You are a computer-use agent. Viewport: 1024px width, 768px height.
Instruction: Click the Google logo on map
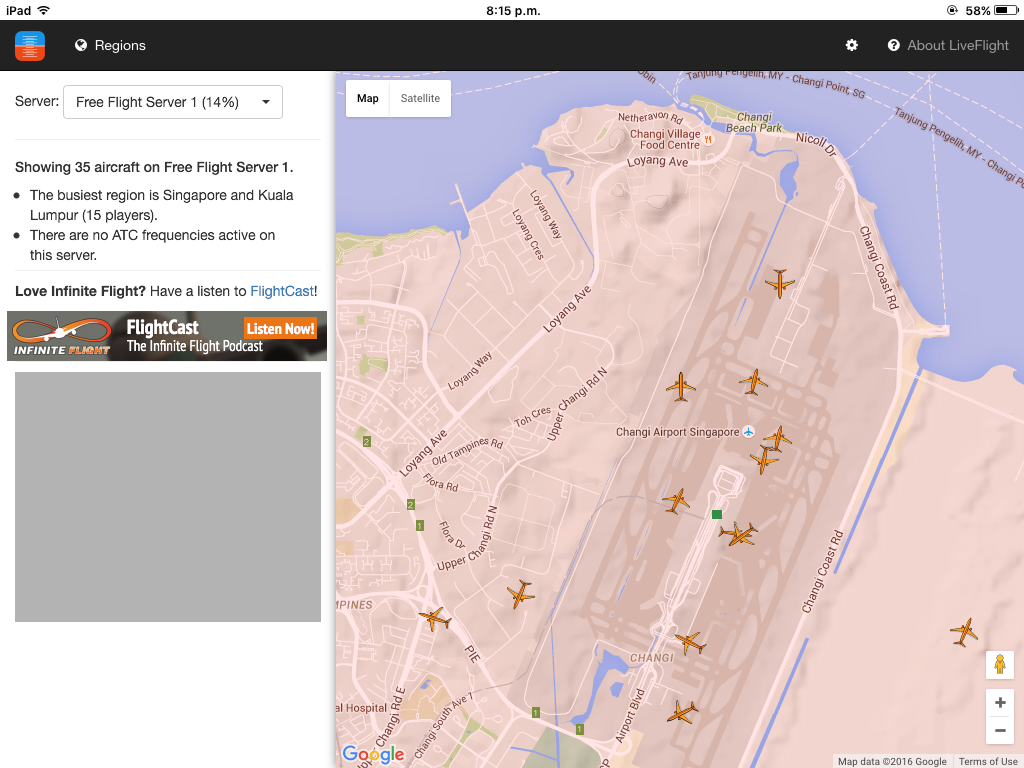pos(374,754)
